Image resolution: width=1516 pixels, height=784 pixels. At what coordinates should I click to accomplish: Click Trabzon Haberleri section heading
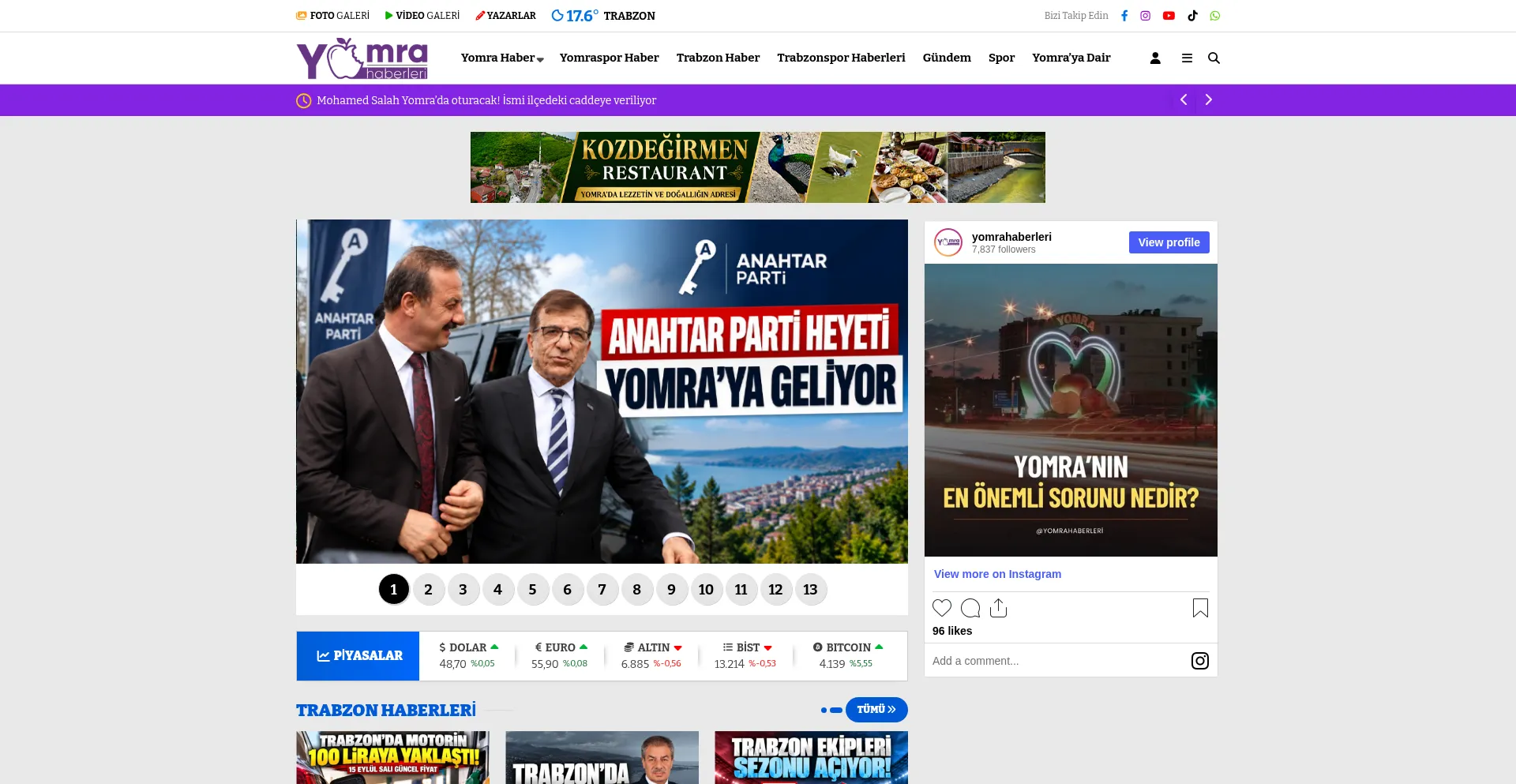[386, 710]
